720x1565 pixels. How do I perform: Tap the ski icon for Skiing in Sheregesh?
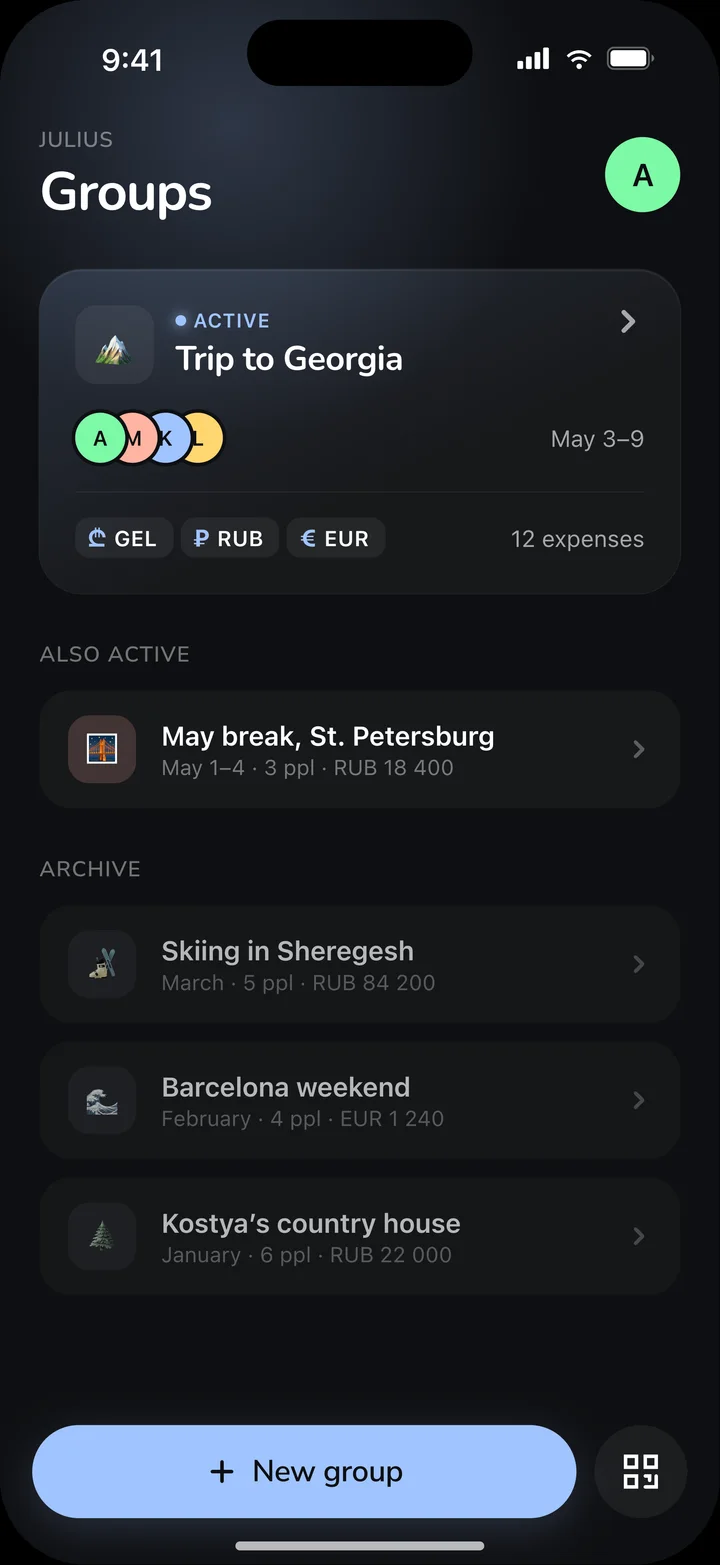[x=102, y=964]
